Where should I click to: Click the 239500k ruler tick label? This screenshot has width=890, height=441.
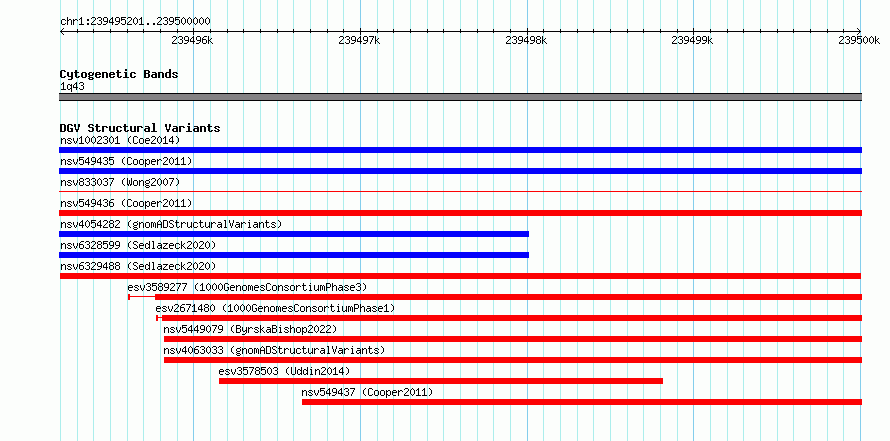859,40
